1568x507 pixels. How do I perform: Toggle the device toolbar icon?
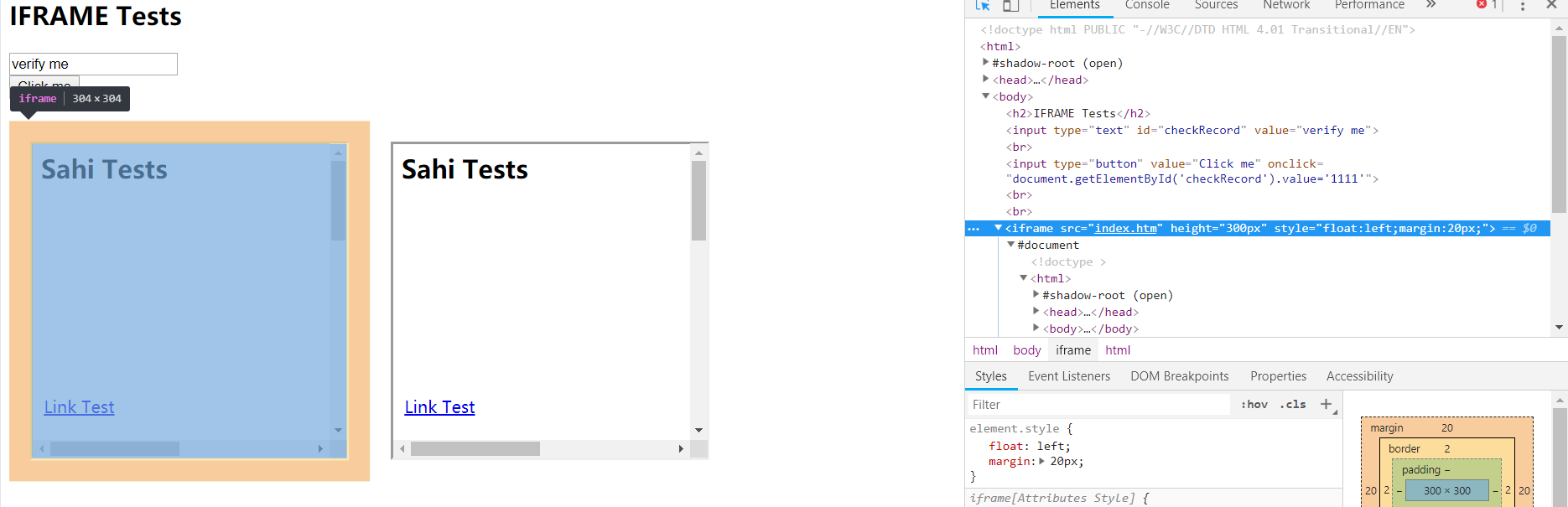pos(1010,5)
